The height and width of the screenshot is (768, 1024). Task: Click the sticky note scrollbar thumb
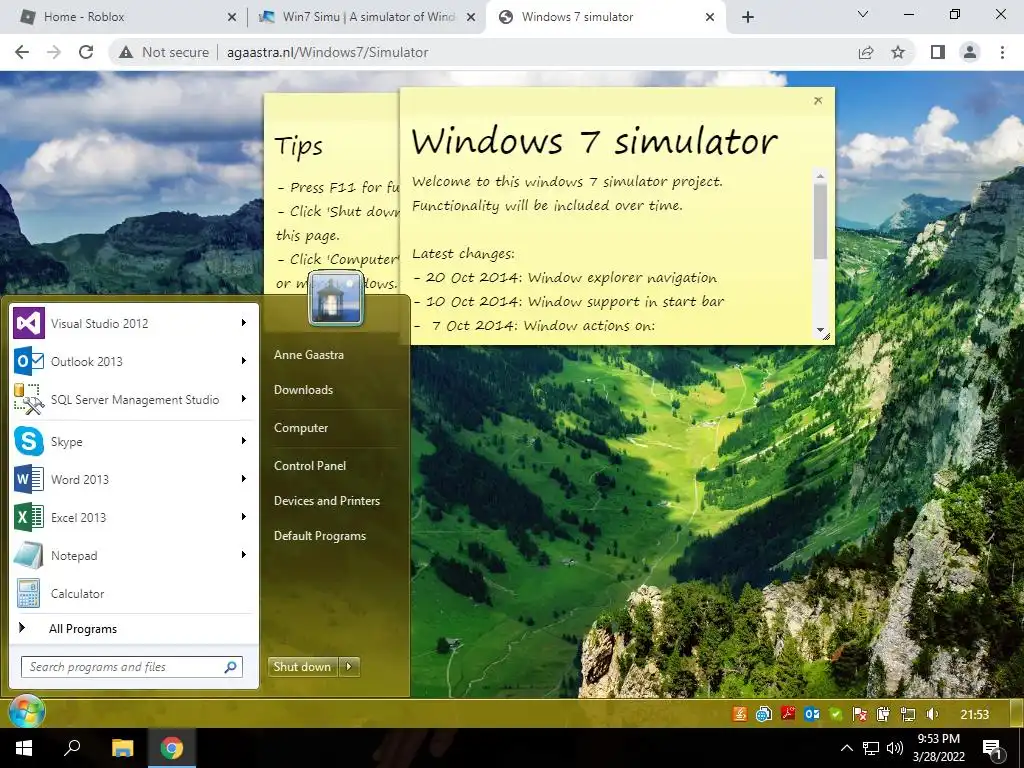(820, 221)
